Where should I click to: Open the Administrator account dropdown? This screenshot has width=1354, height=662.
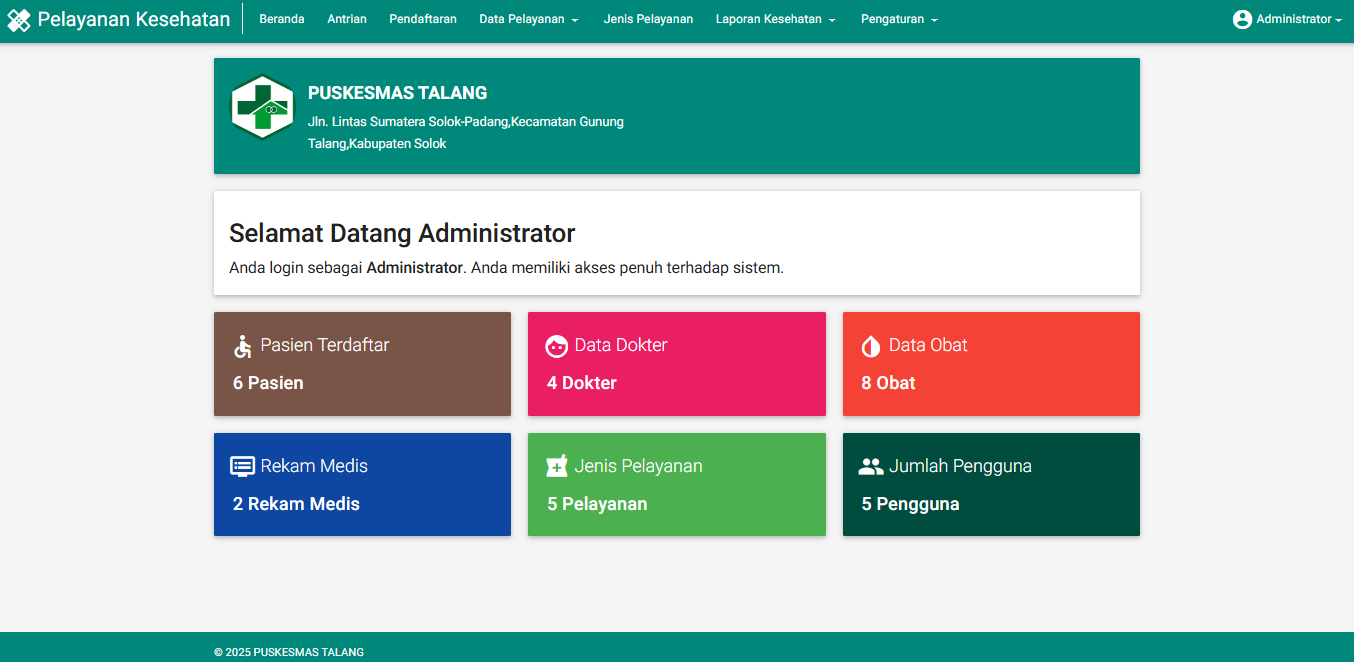pos(1288,19)
